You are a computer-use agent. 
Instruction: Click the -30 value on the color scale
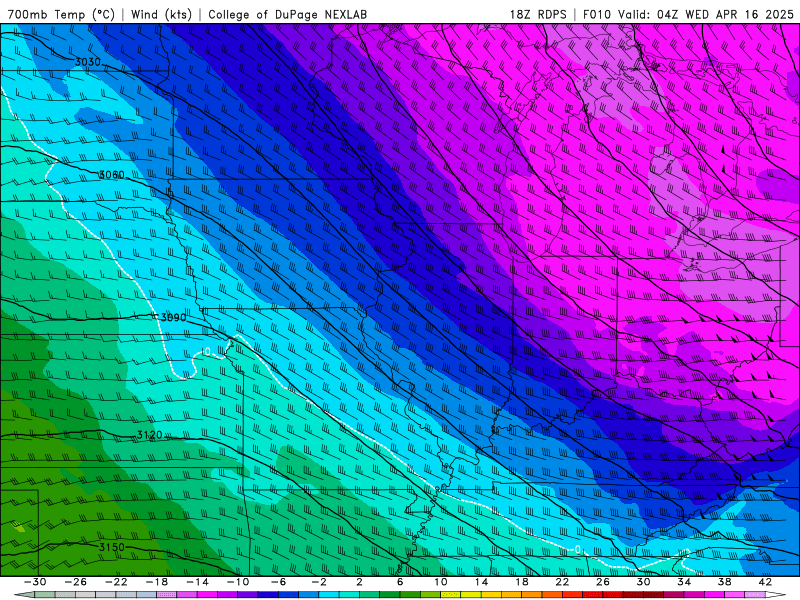[35, 582]
